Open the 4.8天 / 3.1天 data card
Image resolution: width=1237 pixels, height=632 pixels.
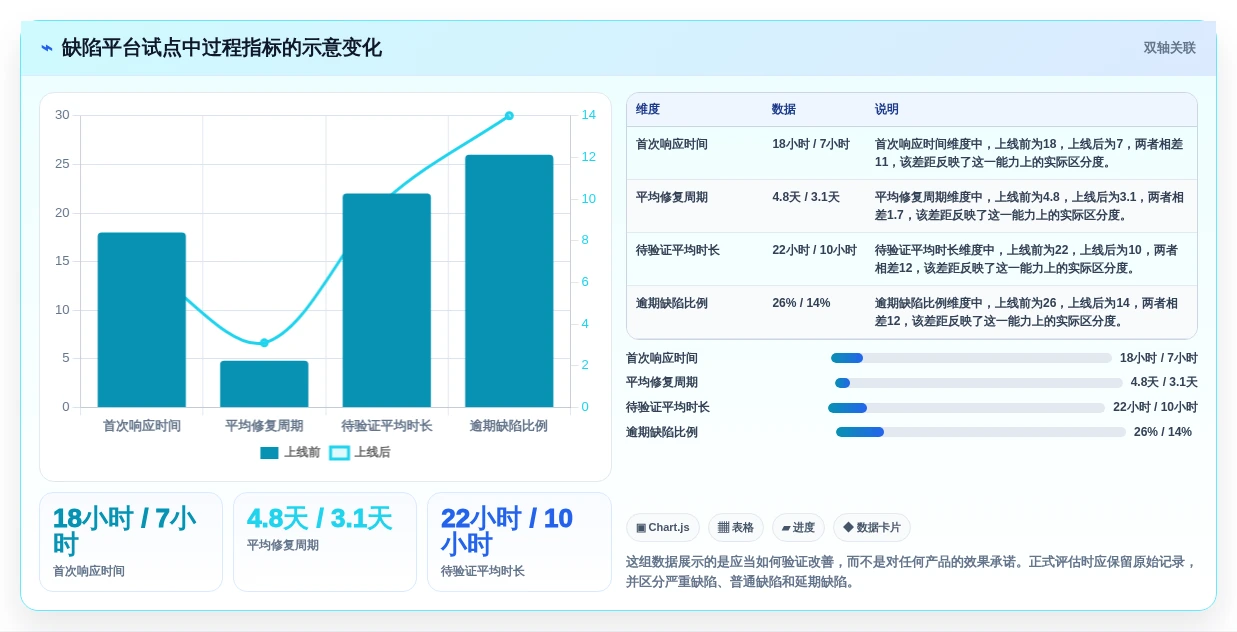325,542
